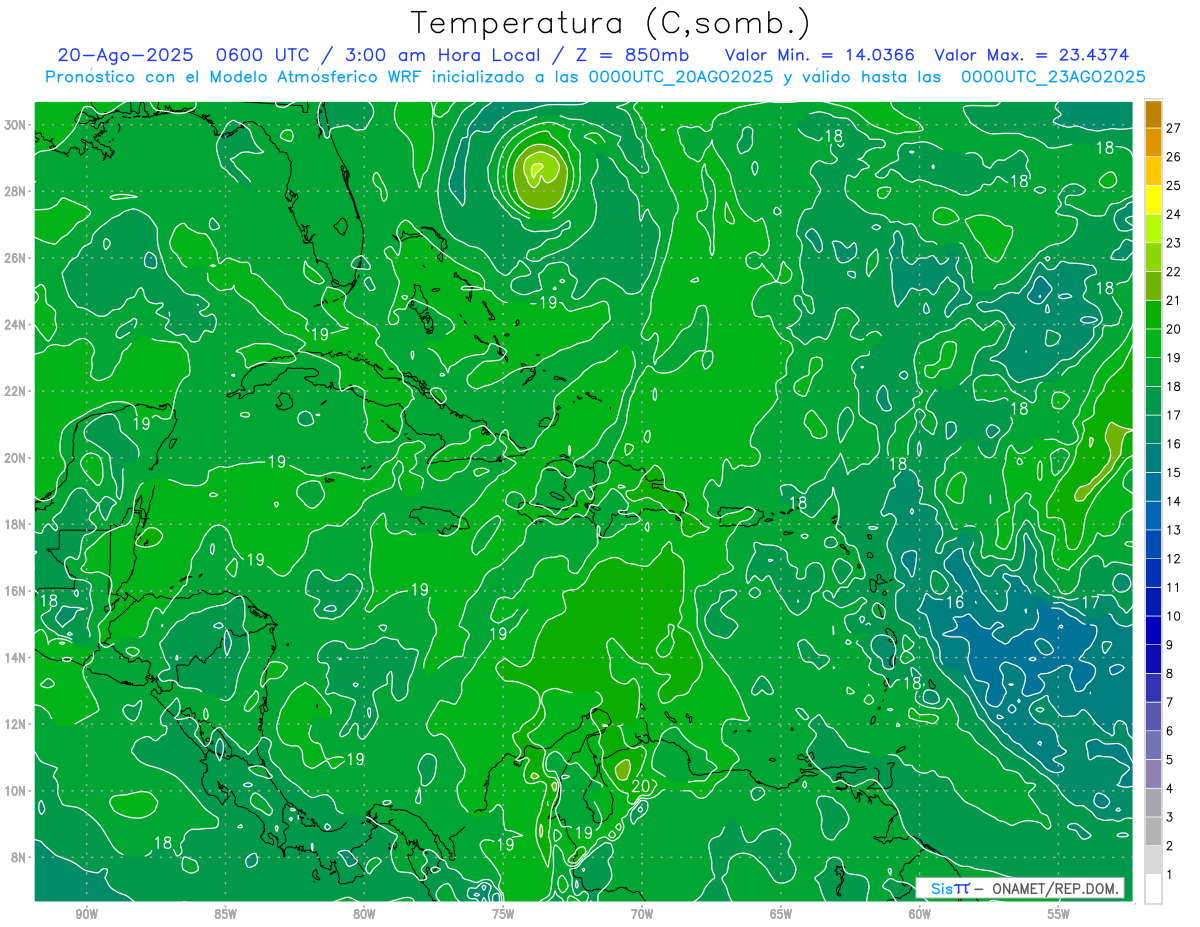Click the SisTT ONAMET/REP.DOM. logo box
The height and width of the screenshot is (927, 1200).
pyautogui.click(x=1019, y=888)
